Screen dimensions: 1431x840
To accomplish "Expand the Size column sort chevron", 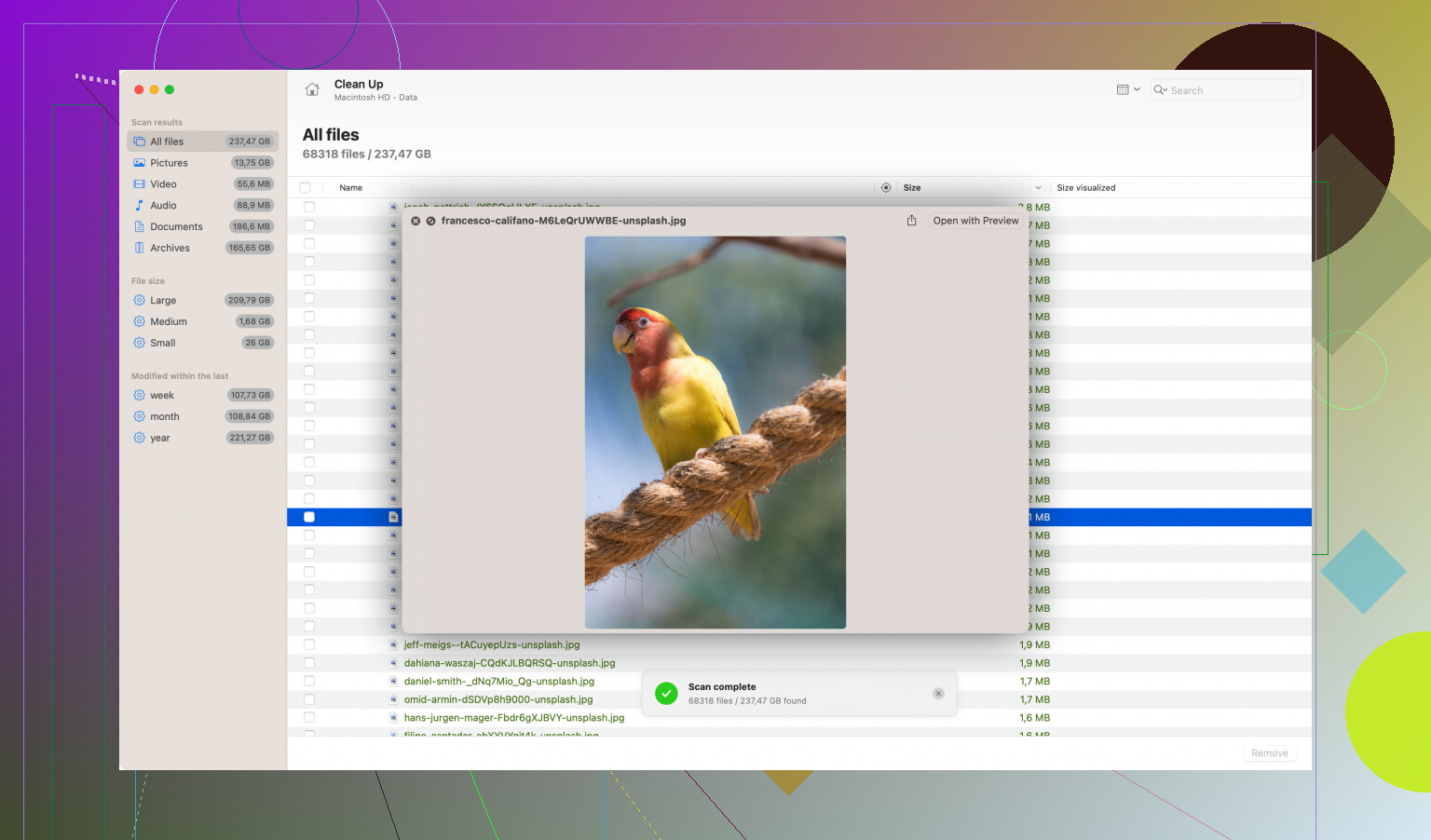I will click(x=1038, y=187).
